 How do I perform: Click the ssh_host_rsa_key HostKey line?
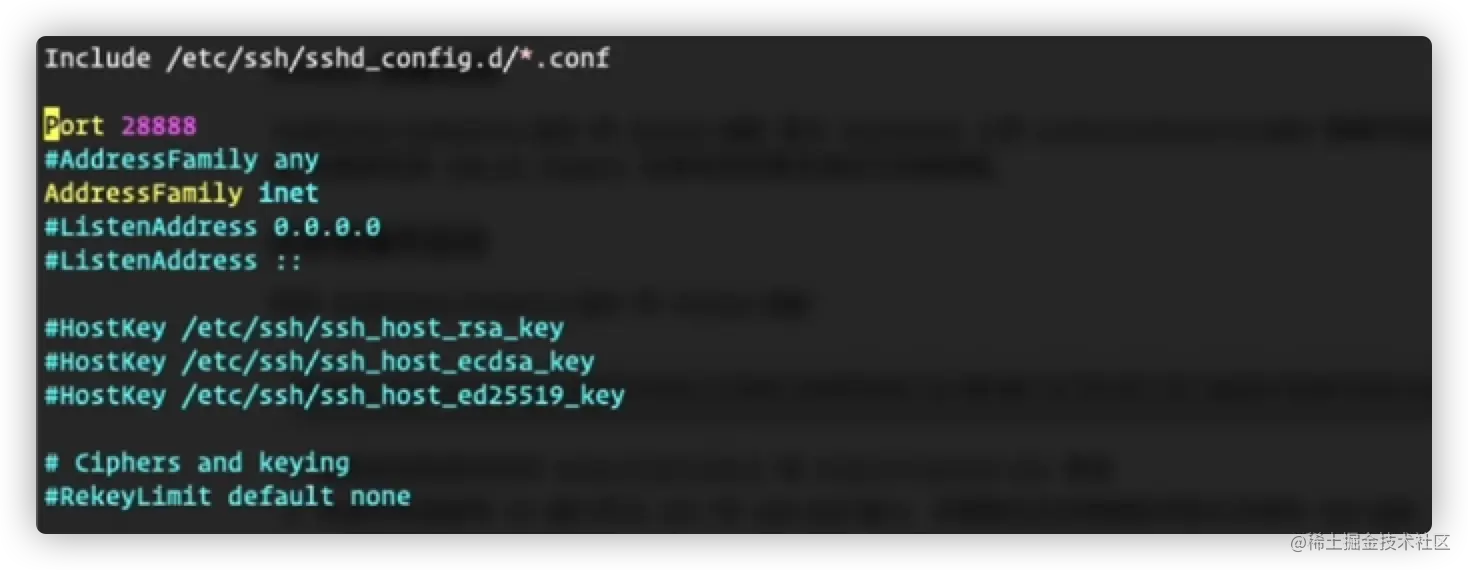click(304, 328)
